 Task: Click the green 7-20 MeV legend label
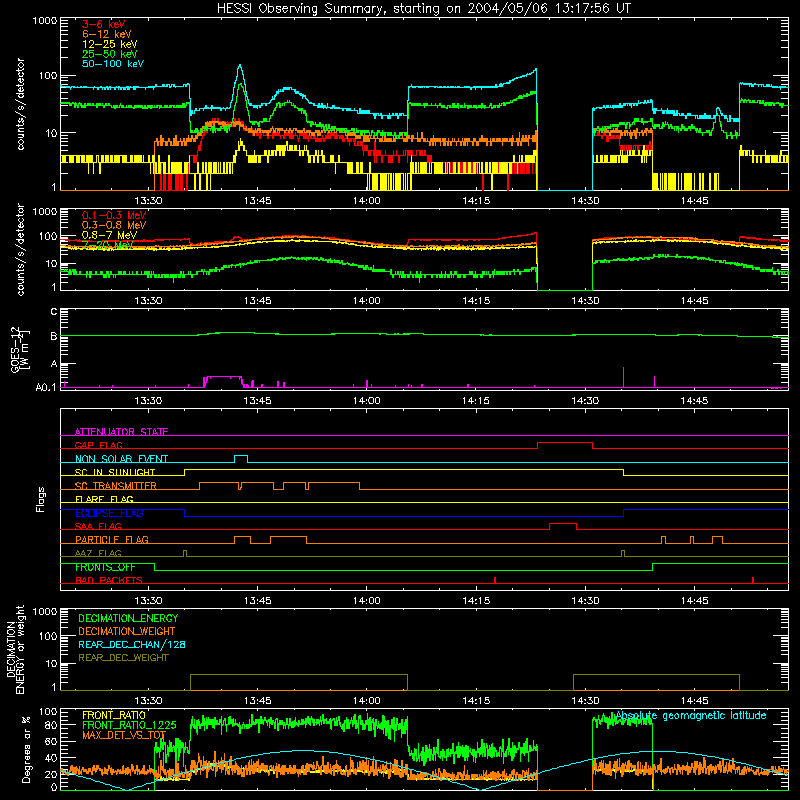click(x=108, y=245)
